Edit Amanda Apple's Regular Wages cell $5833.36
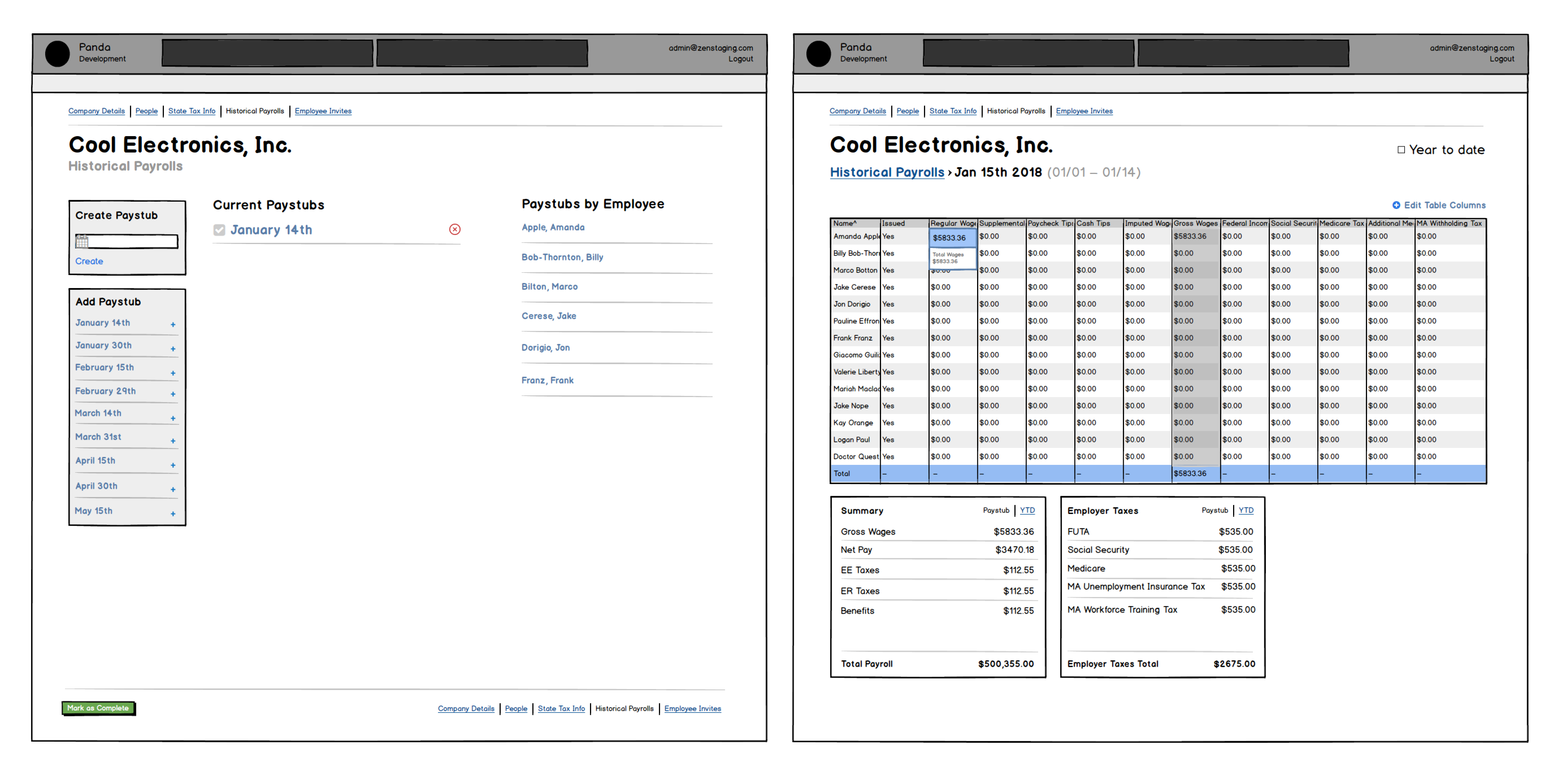This screenshot has width=1562, height=784. [x=953, y=238]
